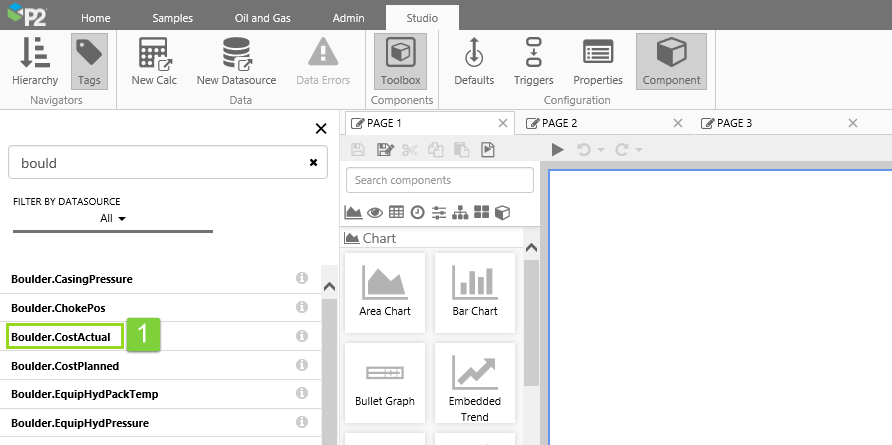
Task: Show info for Boulder.EquipHydPressure
Action: point(302,422)
